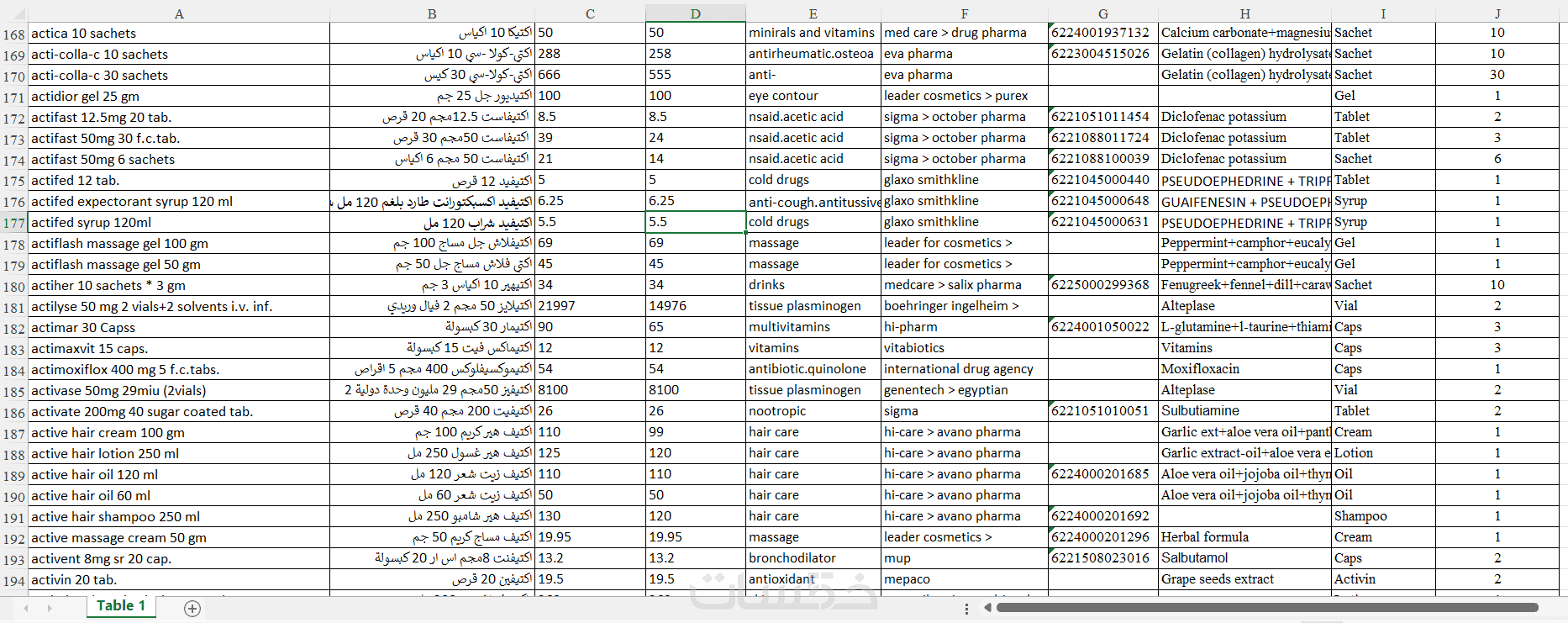Select column H header

pos(1245,13)
